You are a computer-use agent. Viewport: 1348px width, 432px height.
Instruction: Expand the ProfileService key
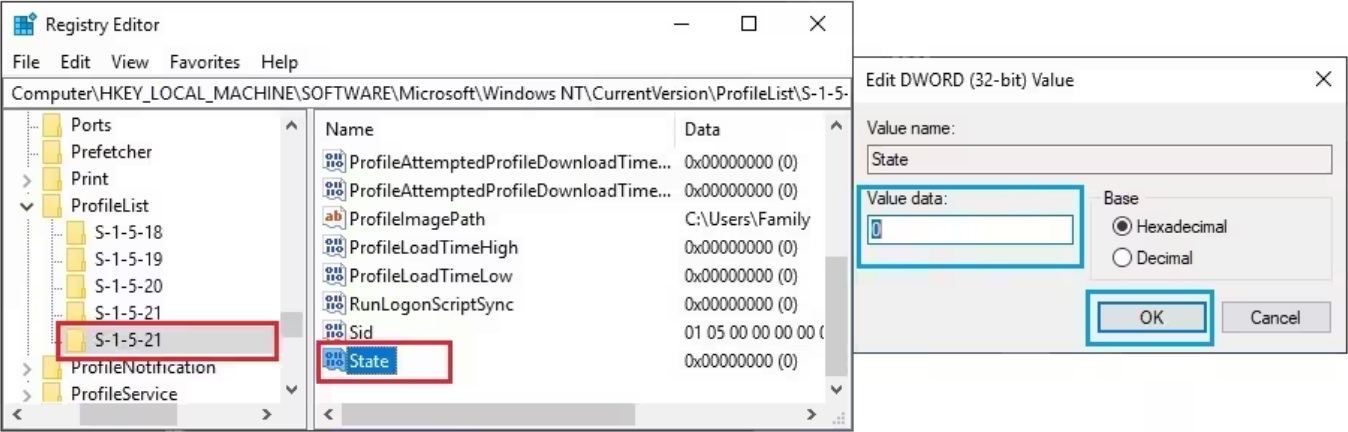(x=26, y=395)
